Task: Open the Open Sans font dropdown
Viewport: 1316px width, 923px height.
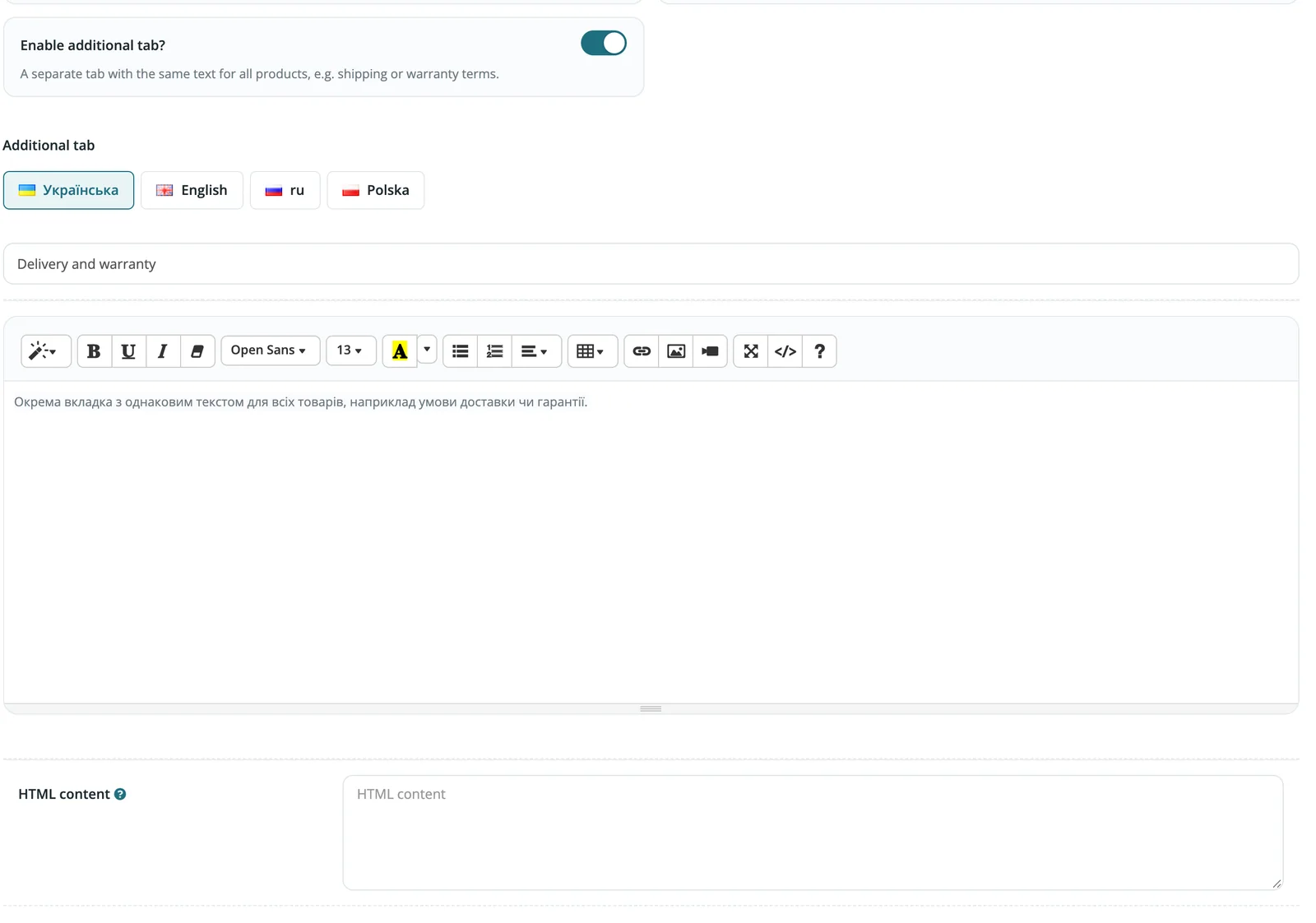Action: (270, 350)
